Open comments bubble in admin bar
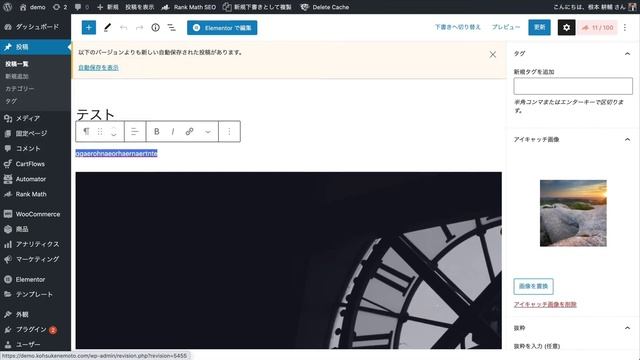 [x=82, y=7]
